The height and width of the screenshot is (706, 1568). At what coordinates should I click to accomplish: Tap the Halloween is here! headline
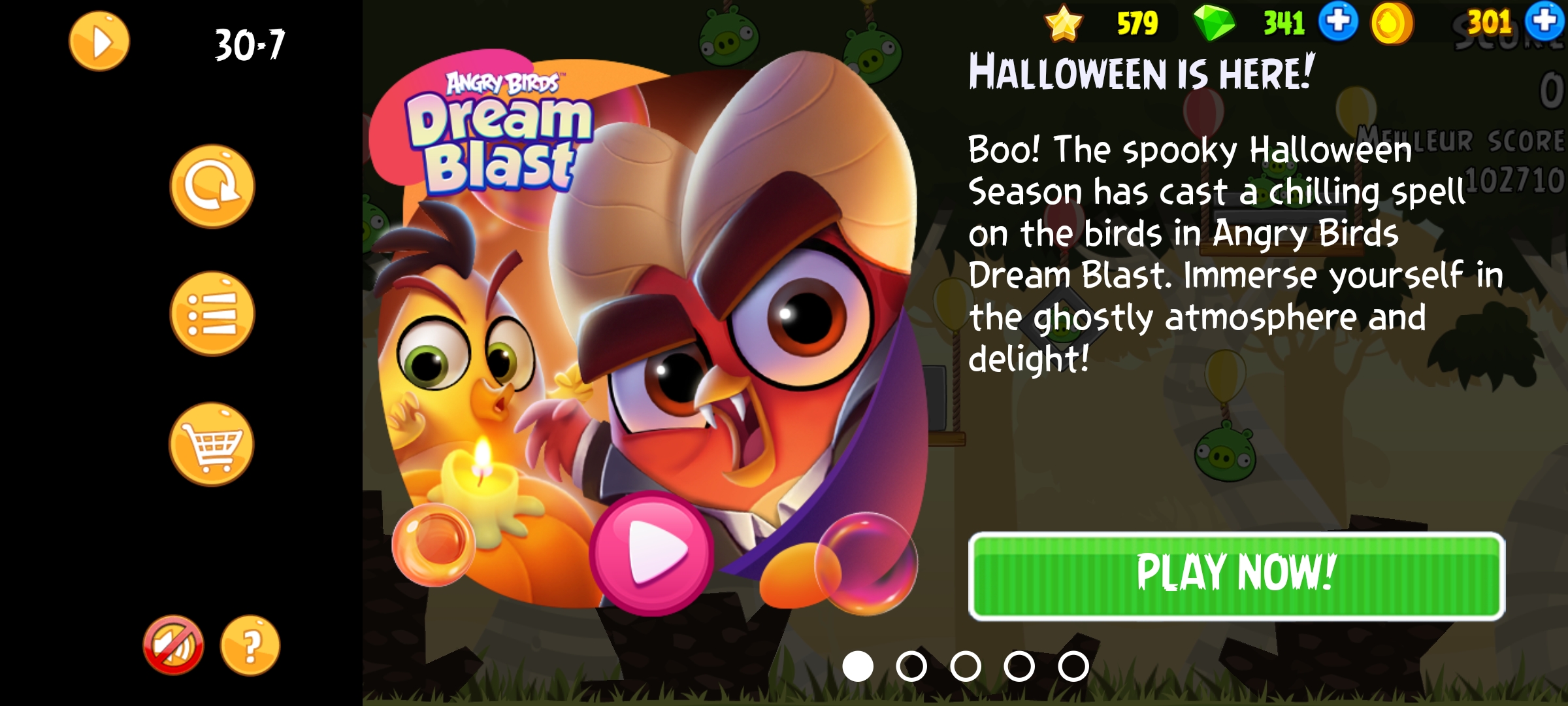click(1142, 71)
